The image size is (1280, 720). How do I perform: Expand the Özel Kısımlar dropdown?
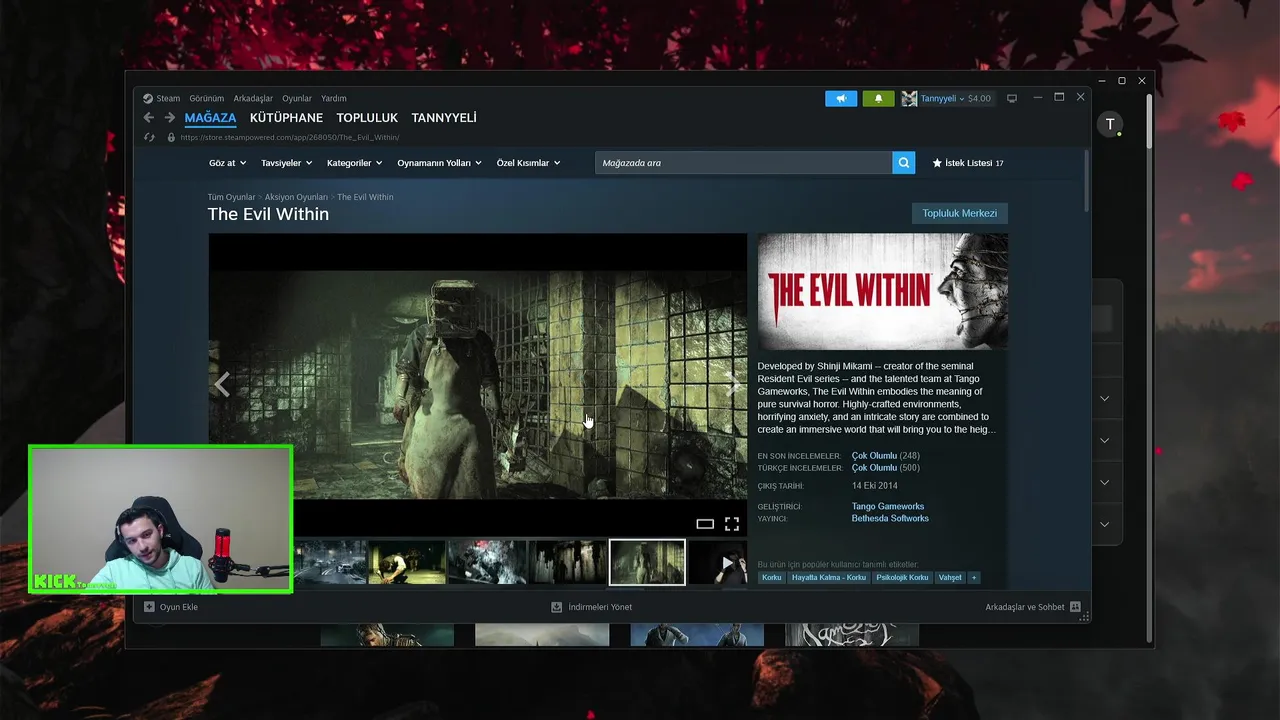pos(528,163)
